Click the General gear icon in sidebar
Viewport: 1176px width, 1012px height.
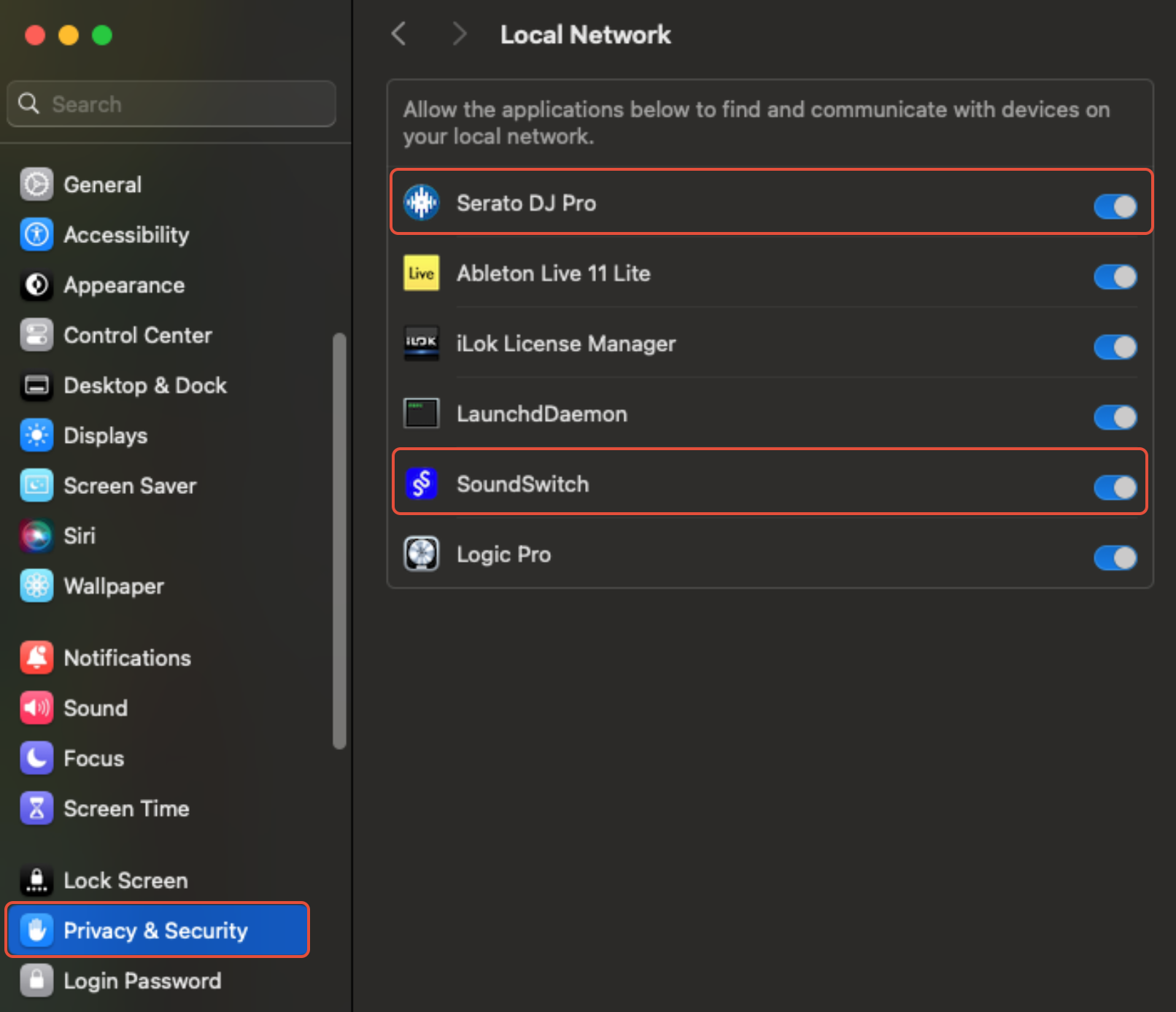click(x=36, y=185)
